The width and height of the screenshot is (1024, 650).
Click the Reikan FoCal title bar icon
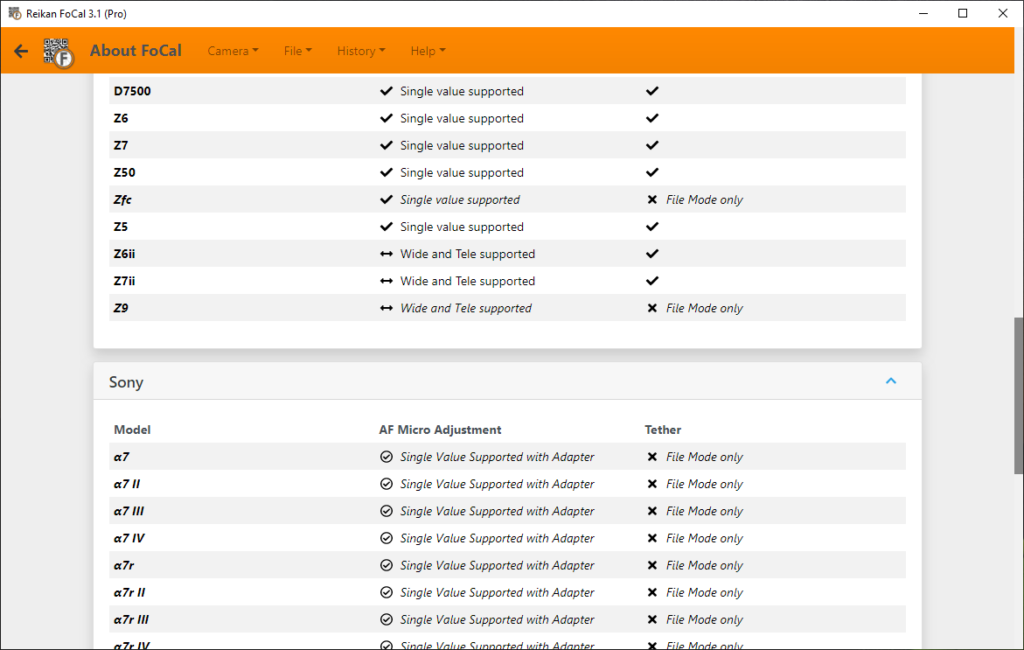click(14, 13)
